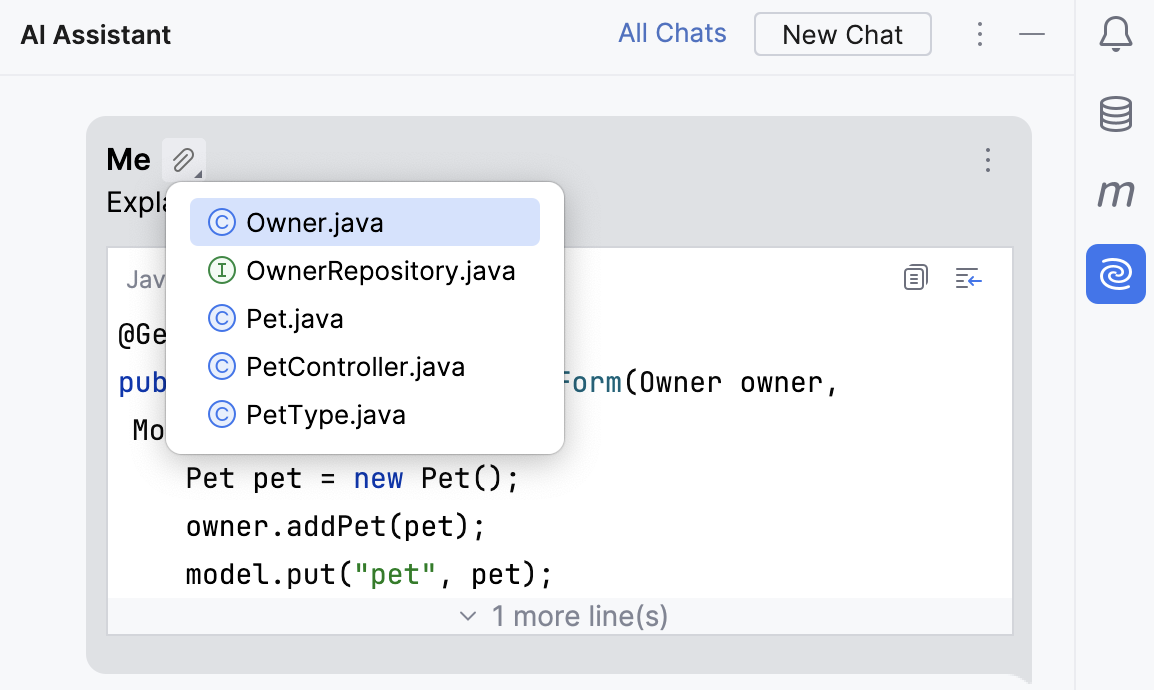The height and width of the screenshot is (690, 1154).
Task: Minimize the AI Assistant tool window
Action: 1032,35
